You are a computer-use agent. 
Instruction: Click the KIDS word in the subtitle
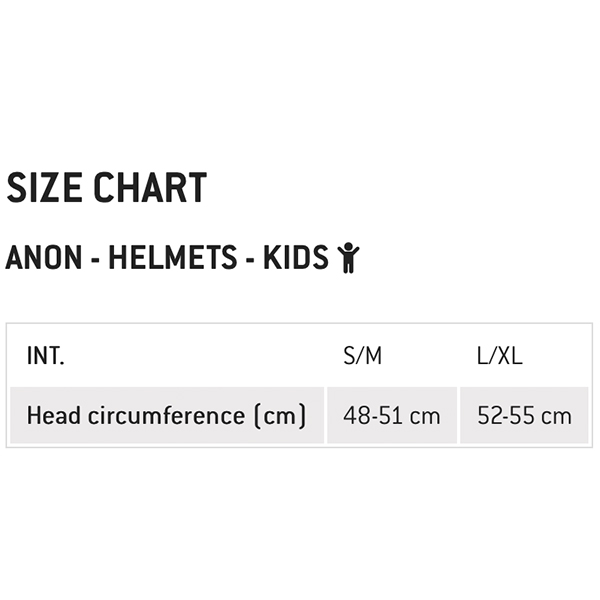point(296,257)
